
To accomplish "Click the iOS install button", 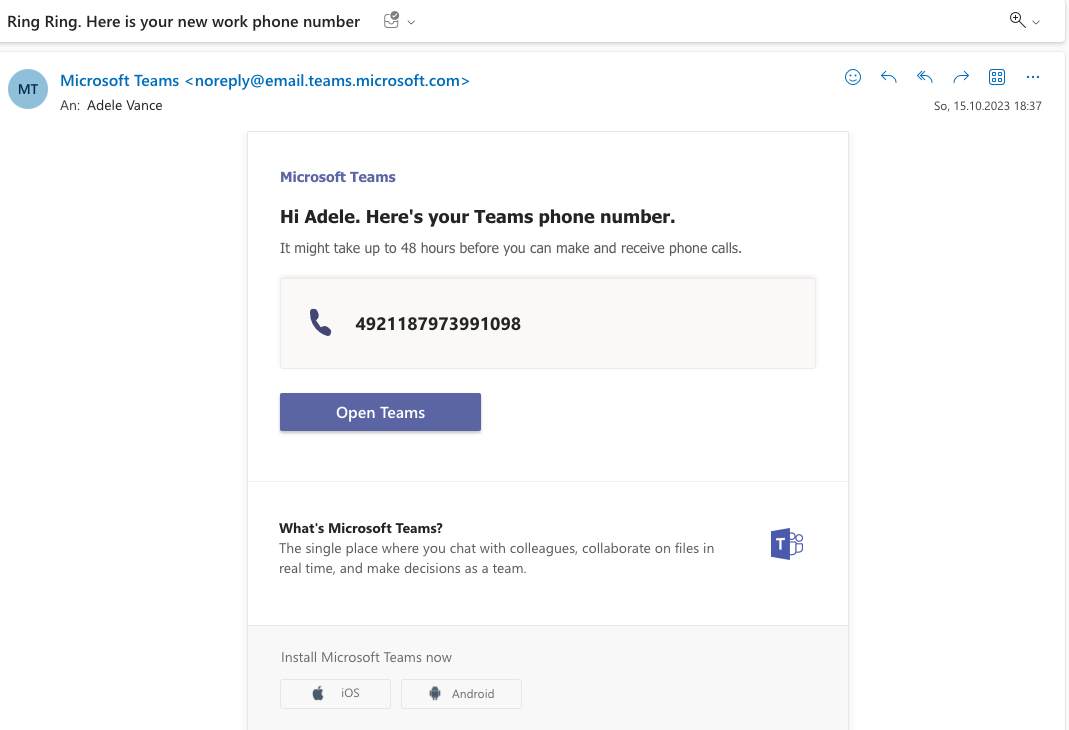I will (335, 694).
